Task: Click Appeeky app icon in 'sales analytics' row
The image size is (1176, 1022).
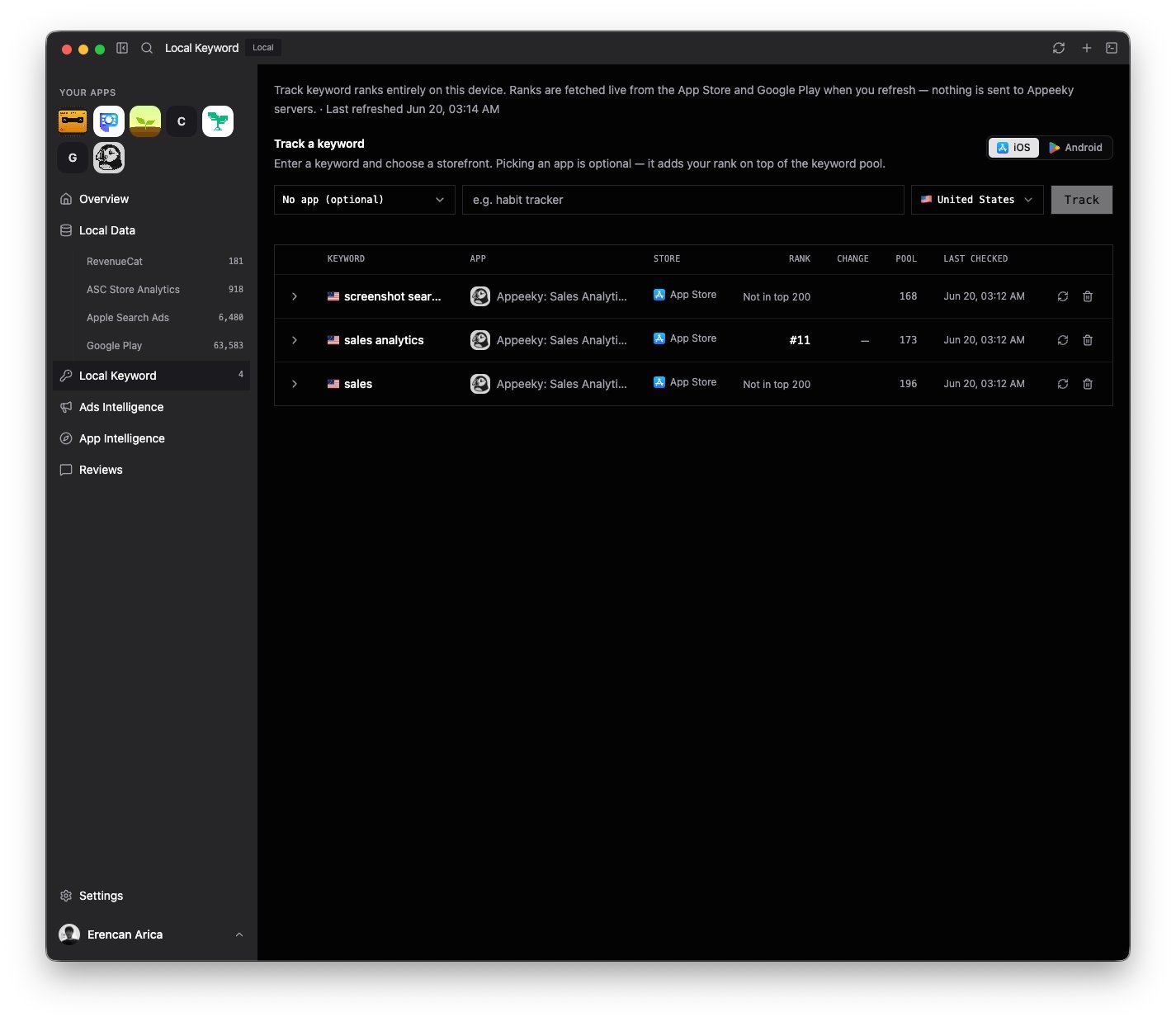Action: [480, 340]
